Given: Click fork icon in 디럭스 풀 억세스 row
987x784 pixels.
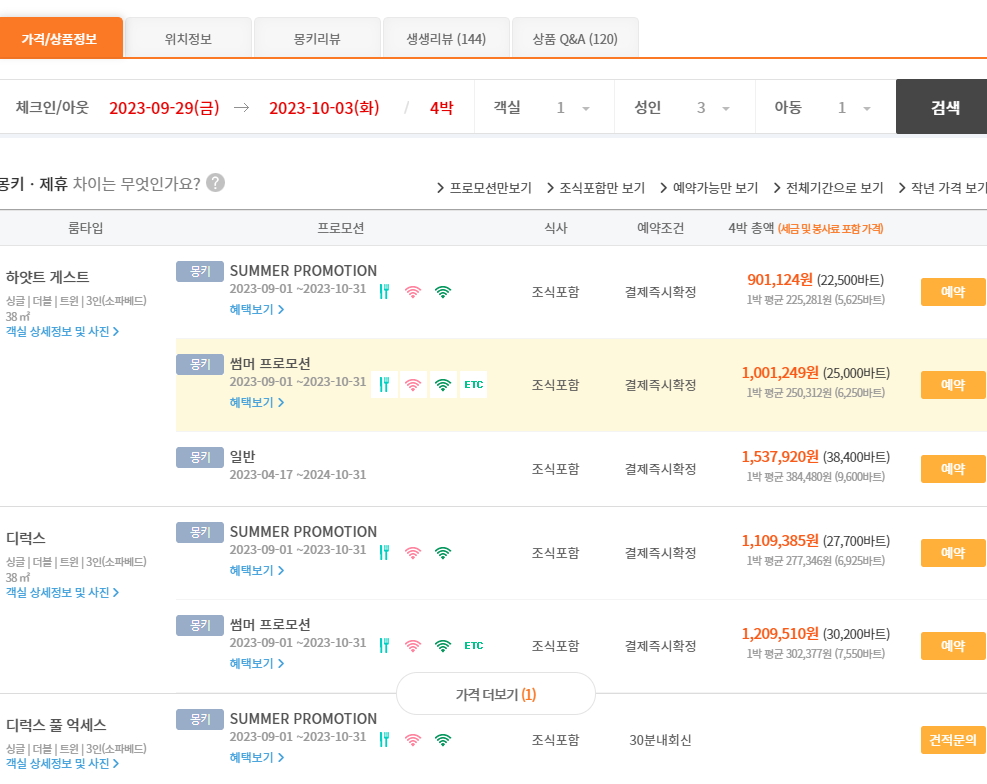Looking at the screenshot, I should pyautogui.click(x=385, y=740).
